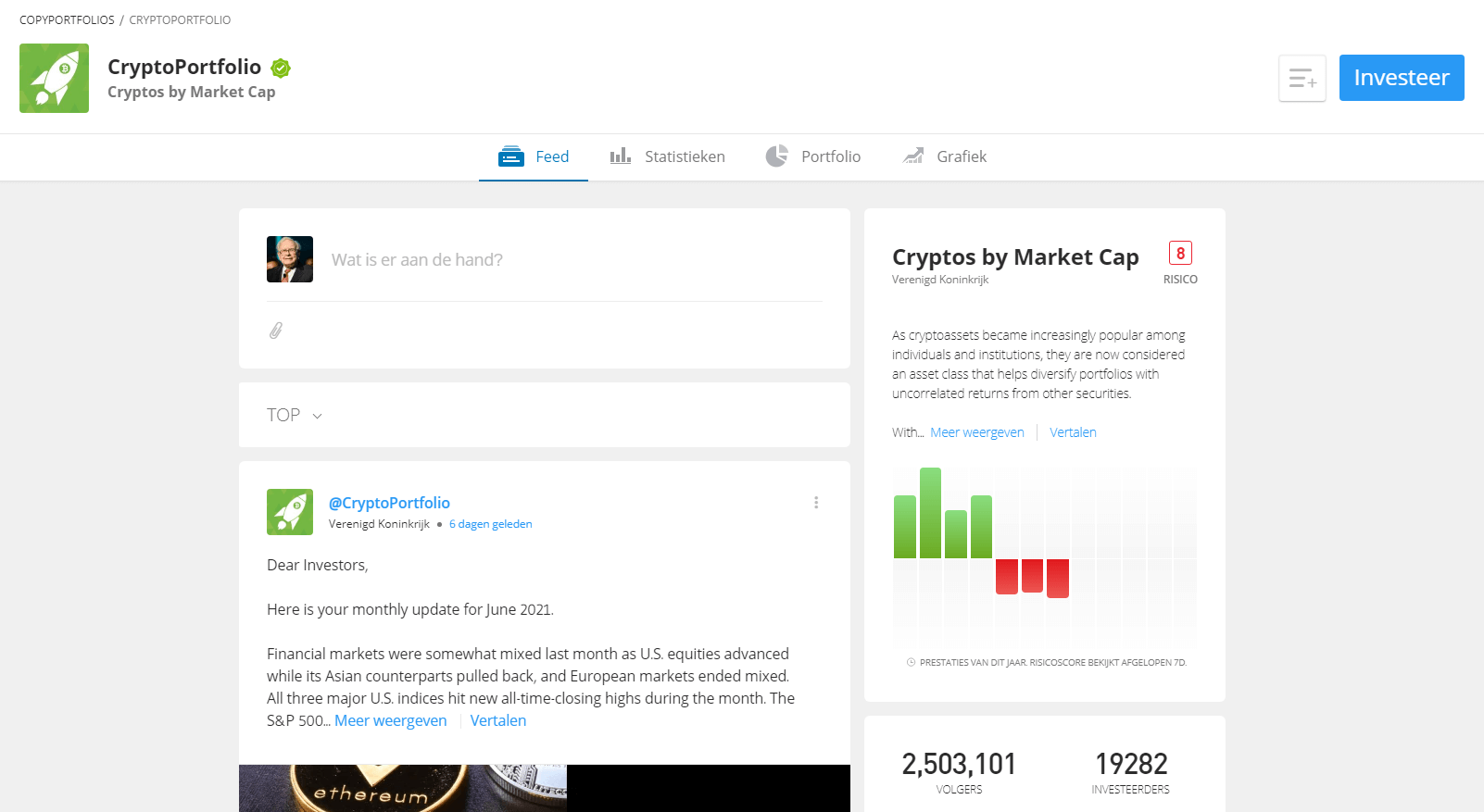Viewport: 1484px width, 812px height.
Task: Open the three-dot post options menu
Action: [816, 503]
